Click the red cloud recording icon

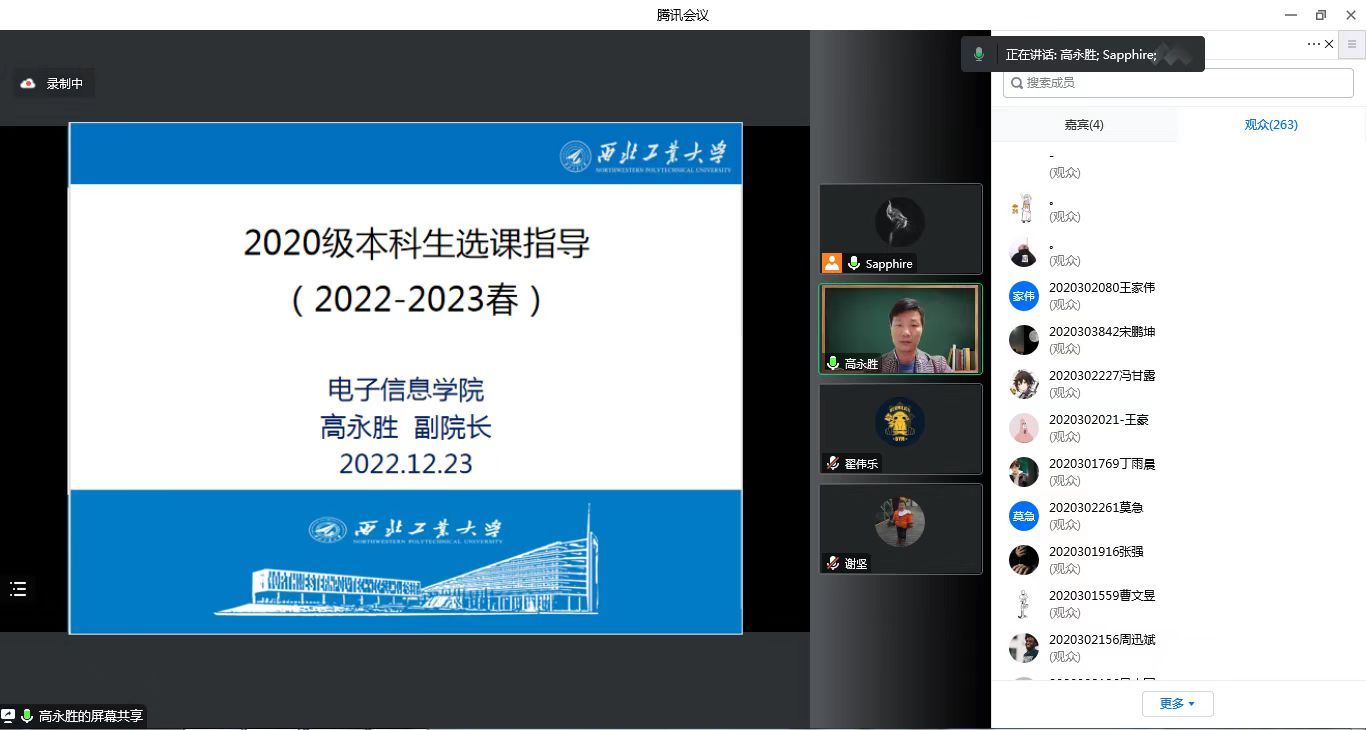[x=28, y=84]
